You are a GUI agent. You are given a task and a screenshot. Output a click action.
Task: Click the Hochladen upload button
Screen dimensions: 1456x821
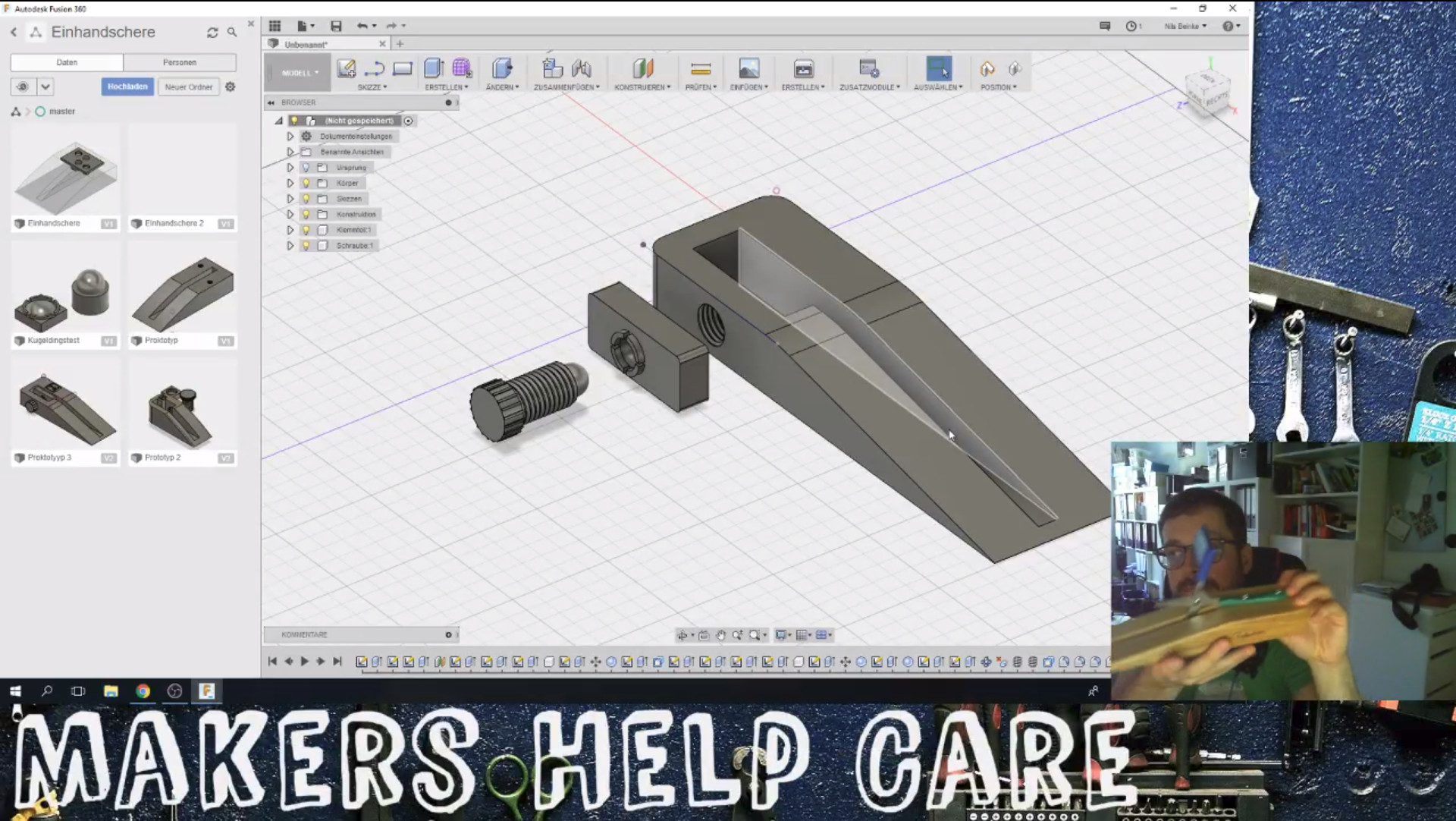click(127, 87)
